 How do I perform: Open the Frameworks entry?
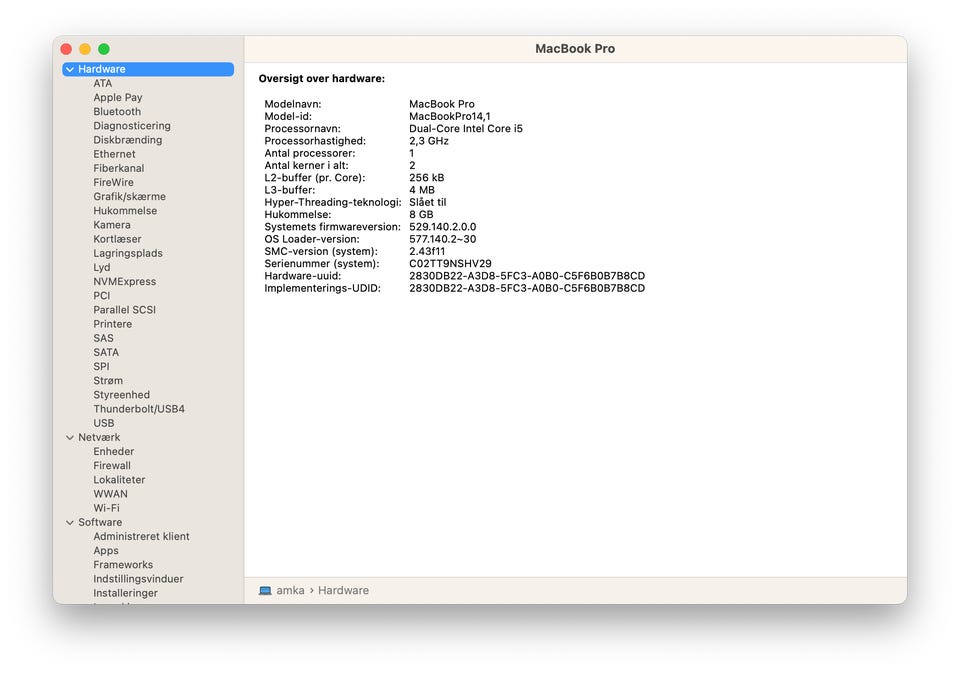[x=123, y=565]
